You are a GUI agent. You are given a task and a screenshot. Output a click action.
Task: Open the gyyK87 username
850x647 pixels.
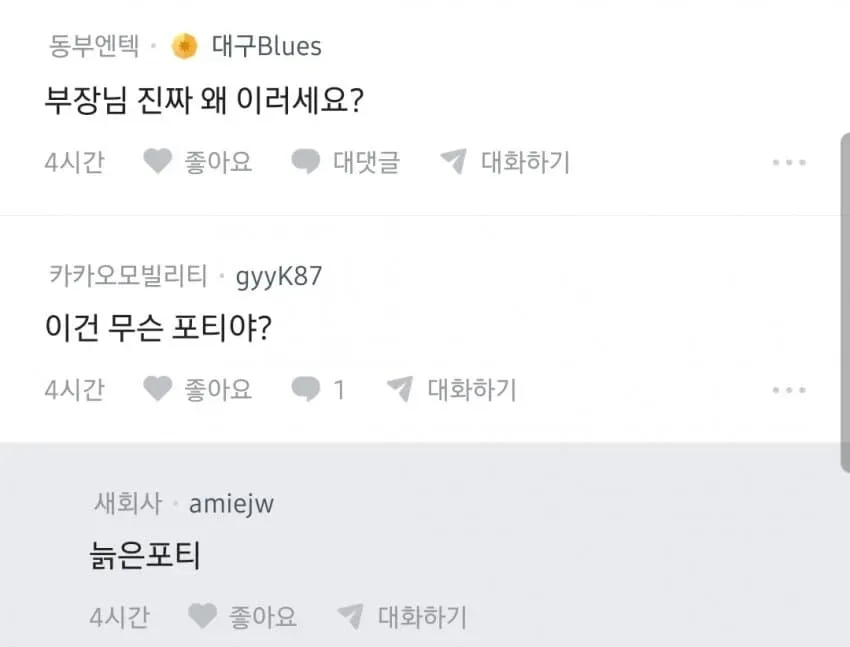click(x=279, y=276)
